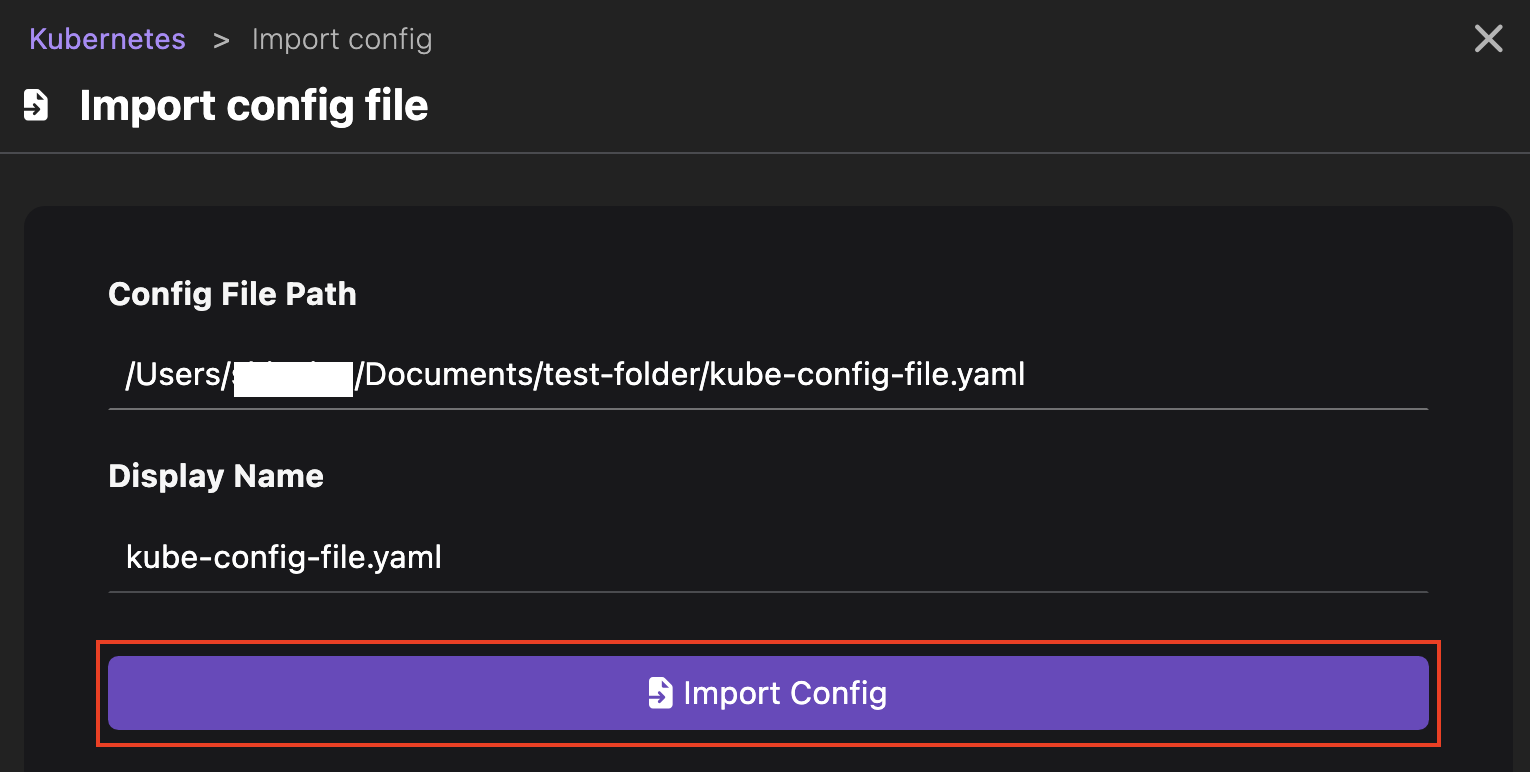This screenshot has height=772, width=1530.
Task: Click the 'Import config file' page heading
Action: coord(253,104)
